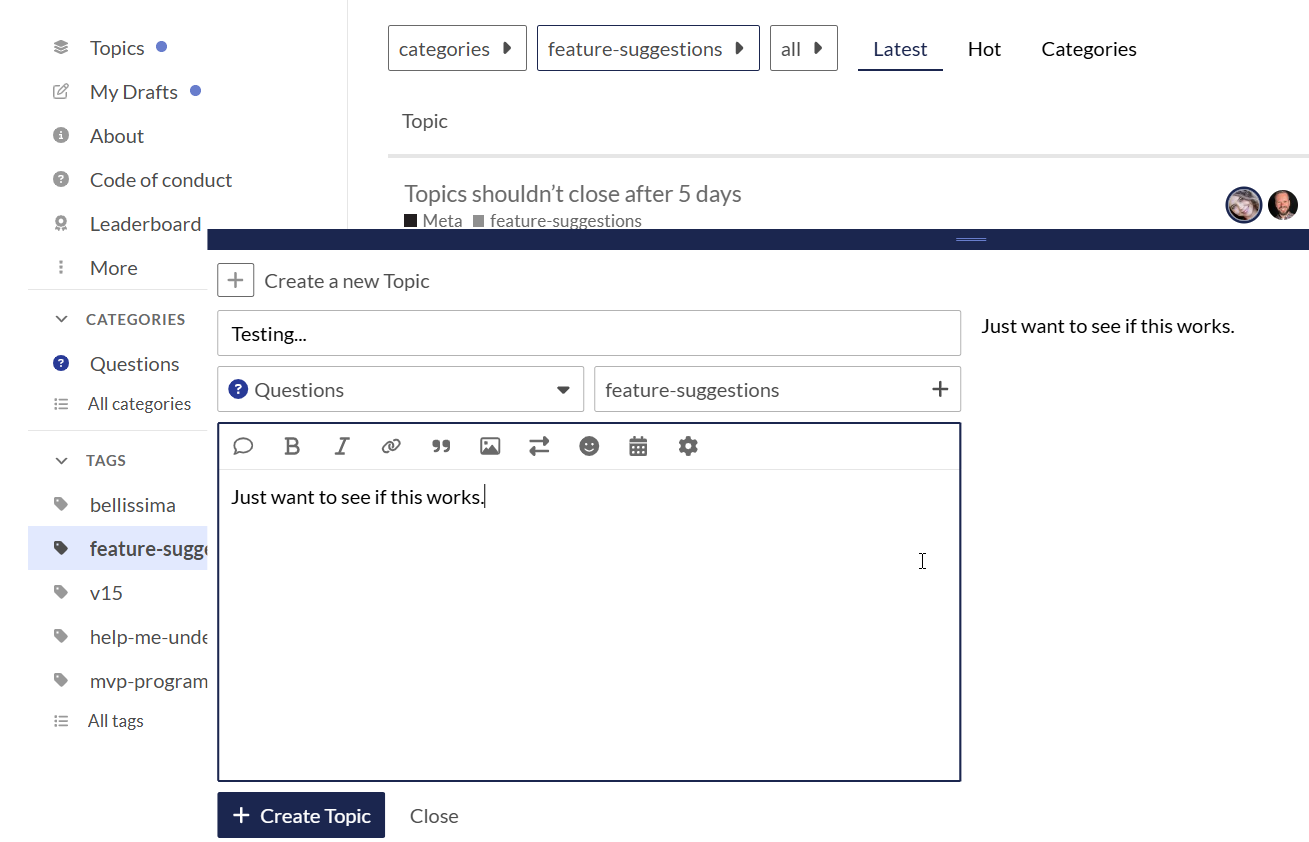Click the Questions category badge icon in sidebar
The width and height of the screenshot is (1309, 842).
[61, 363]
